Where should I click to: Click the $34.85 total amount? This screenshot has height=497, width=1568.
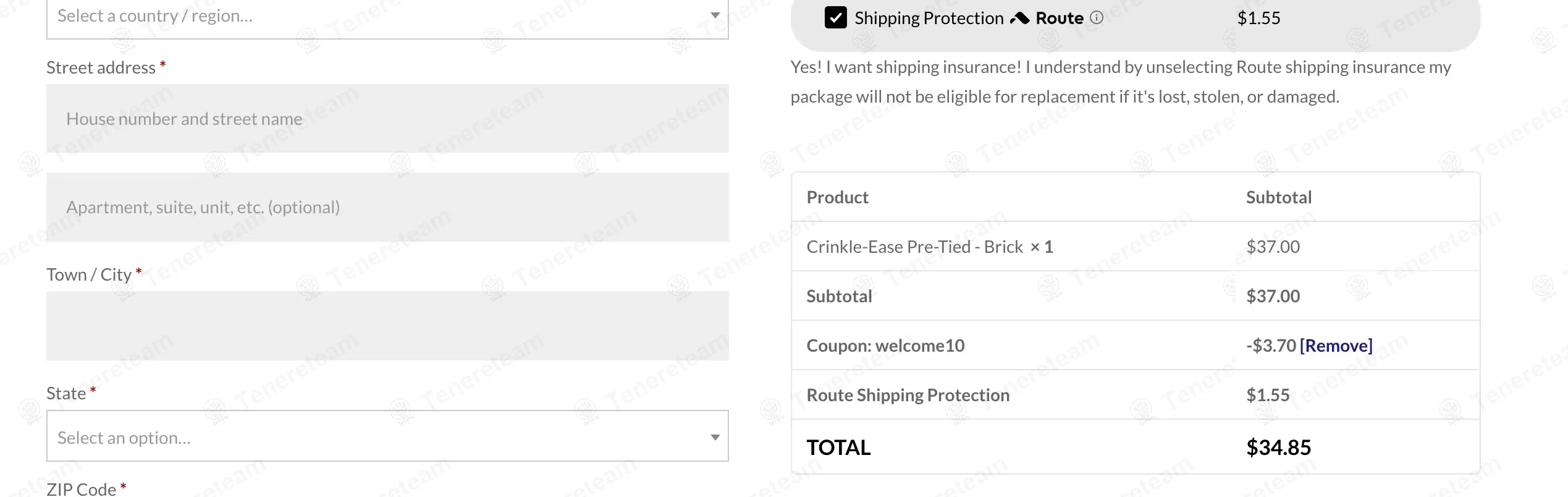pyautogui.click(x=1278, y=447)
